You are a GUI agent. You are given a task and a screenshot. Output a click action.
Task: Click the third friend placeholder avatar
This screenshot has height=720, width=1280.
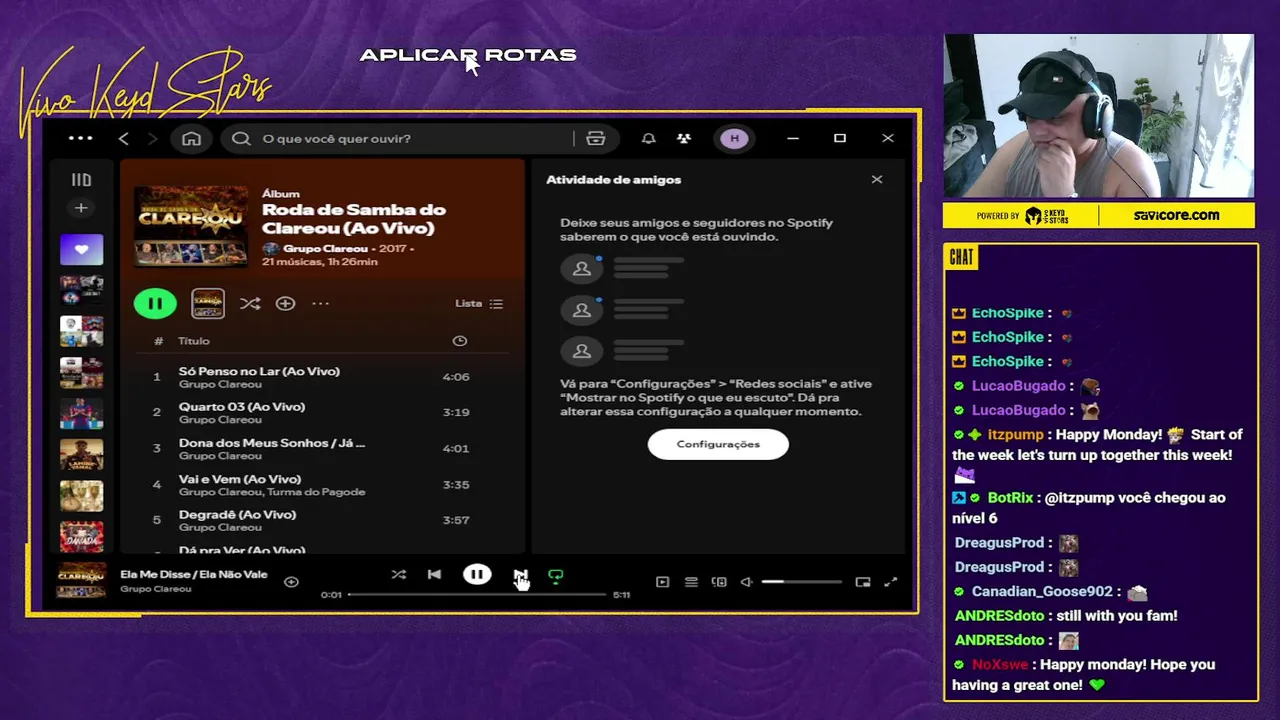coord(581,351)
